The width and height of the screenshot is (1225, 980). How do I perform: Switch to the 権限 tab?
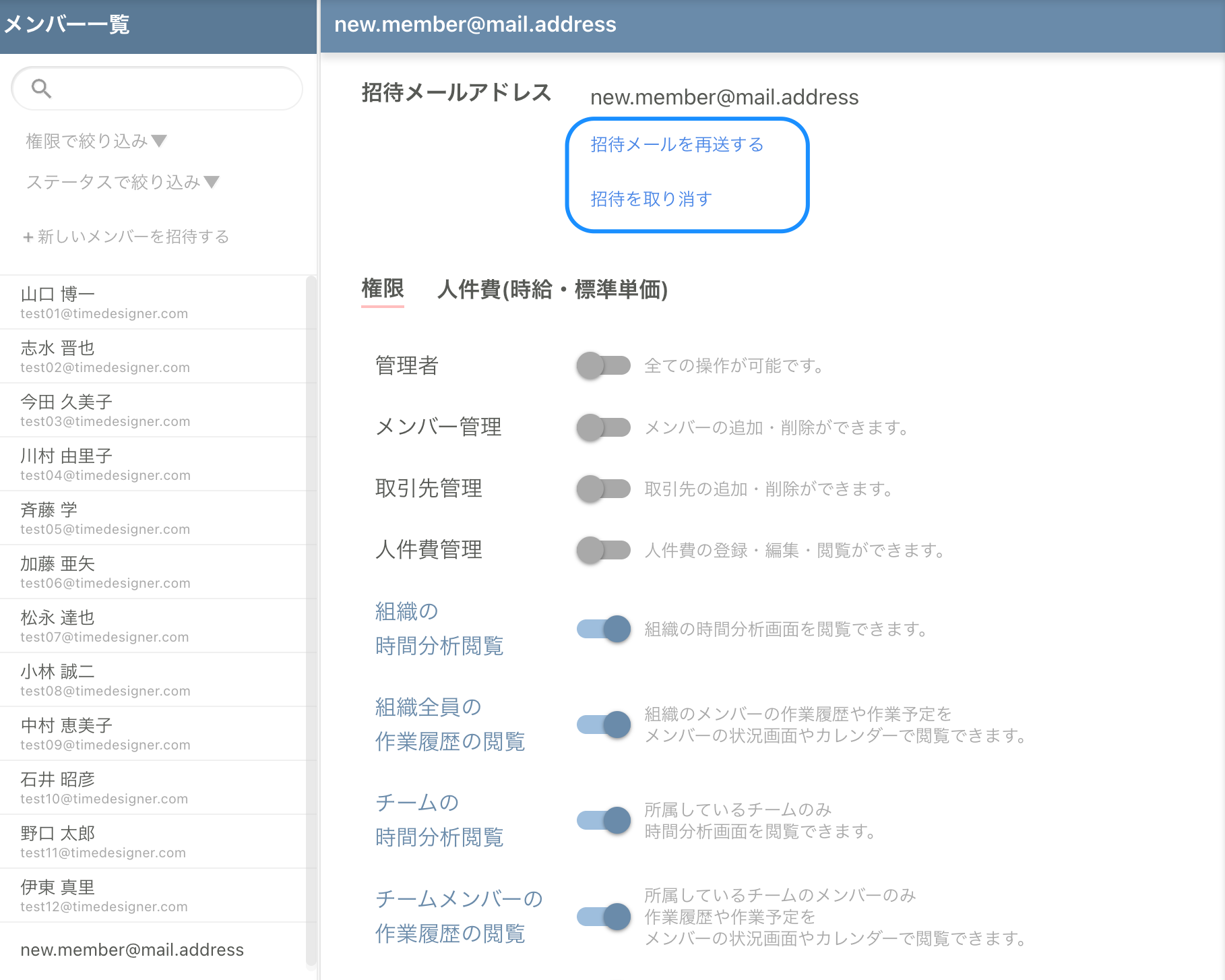pos(382,289)
